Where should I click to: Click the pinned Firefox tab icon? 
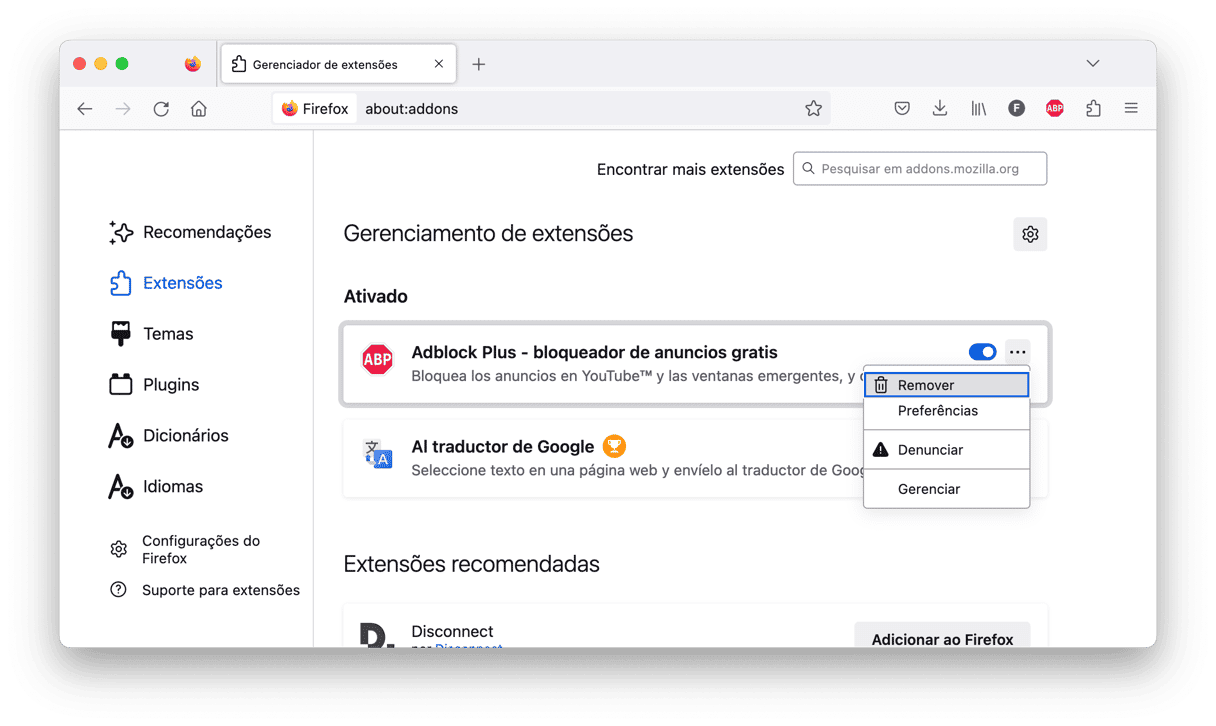tap(193, 64)
